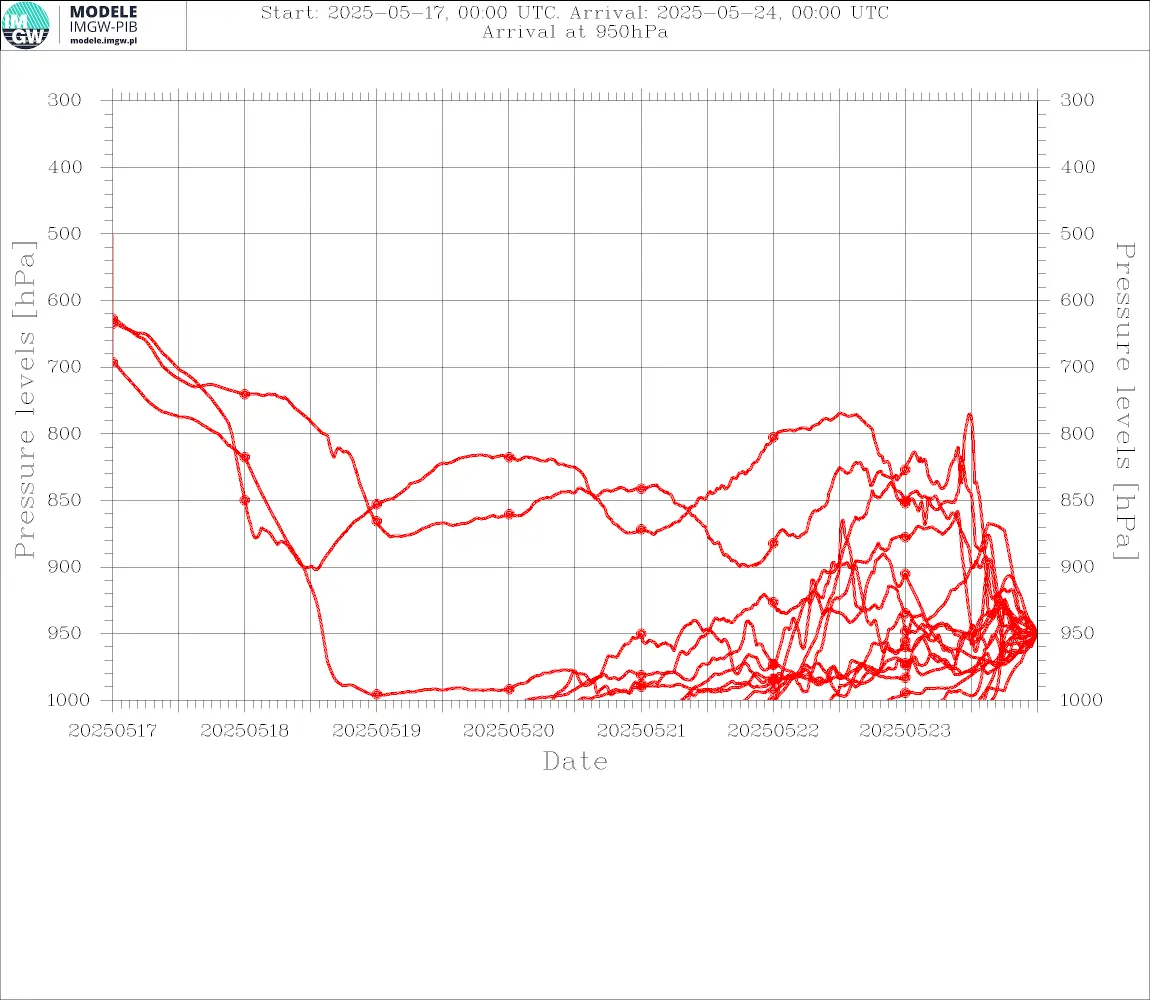
Task: Click the right axis 850 label
Action: pyautogui.click(x=1077, y=500)
